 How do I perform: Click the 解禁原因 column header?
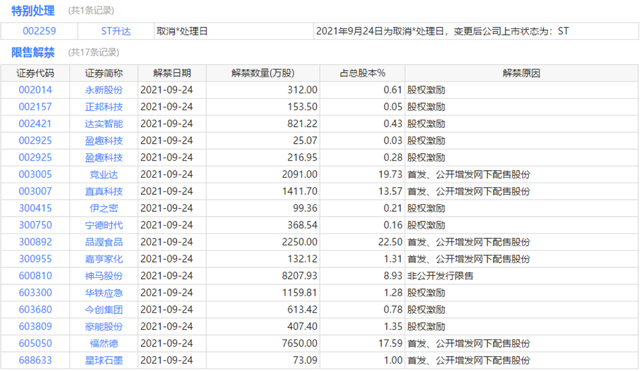point(521,73)
